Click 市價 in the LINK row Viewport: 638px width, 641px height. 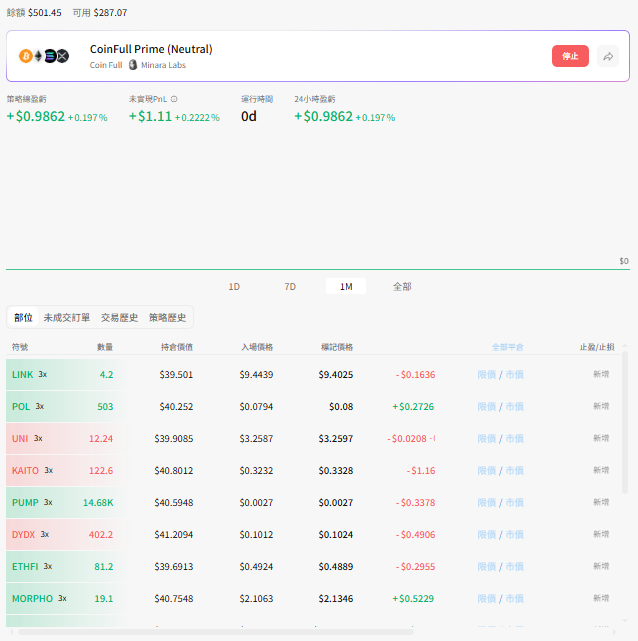coord(515,374)
